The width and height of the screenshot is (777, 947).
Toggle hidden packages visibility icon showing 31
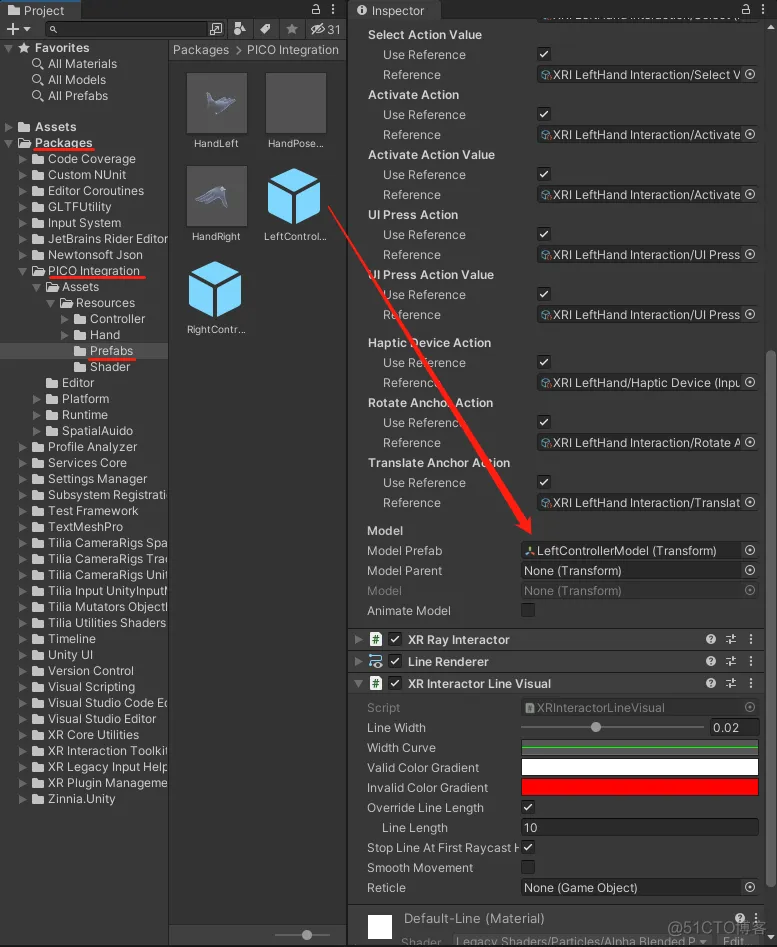(325, 29)
